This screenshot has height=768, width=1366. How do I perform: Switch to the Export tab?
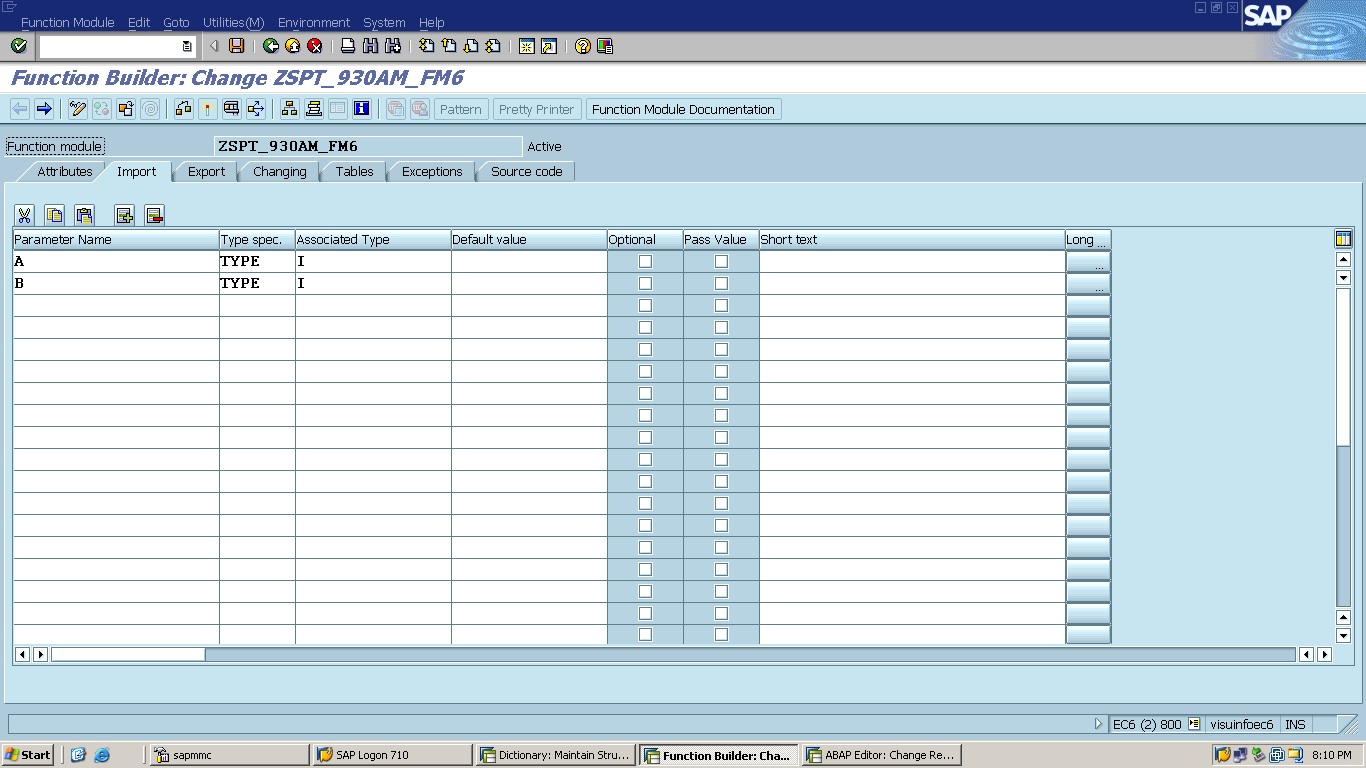point(206,171)
